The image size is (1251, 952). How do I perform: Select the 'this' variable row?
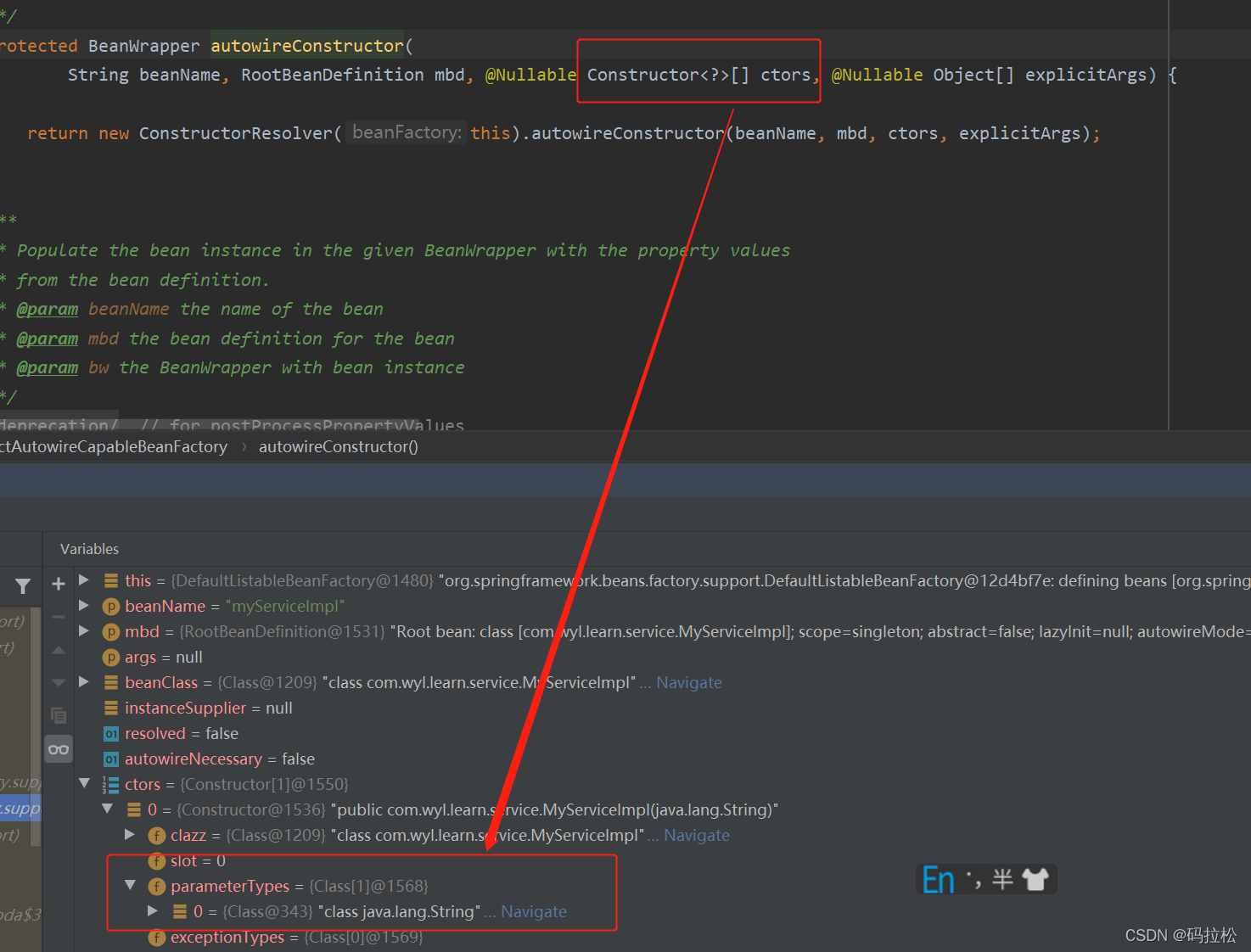(x=662, y=580)
